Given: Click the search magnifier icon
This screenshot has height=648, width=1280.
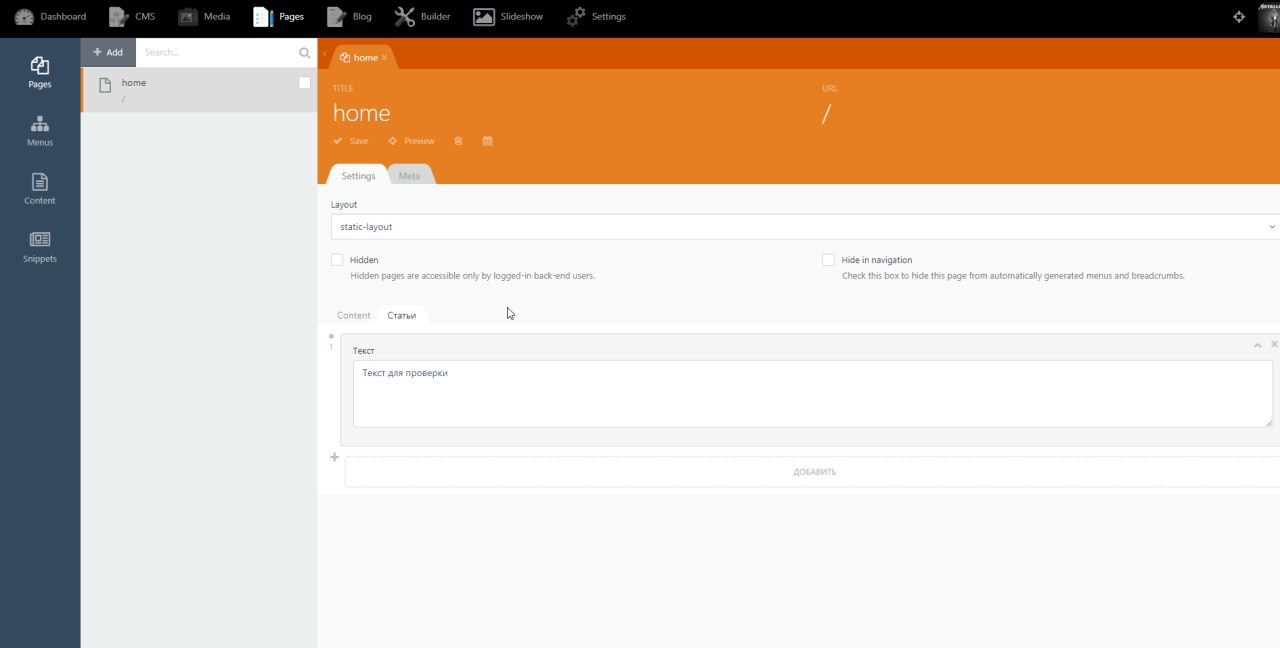Looking at the screenshot, I should (305, 53).
